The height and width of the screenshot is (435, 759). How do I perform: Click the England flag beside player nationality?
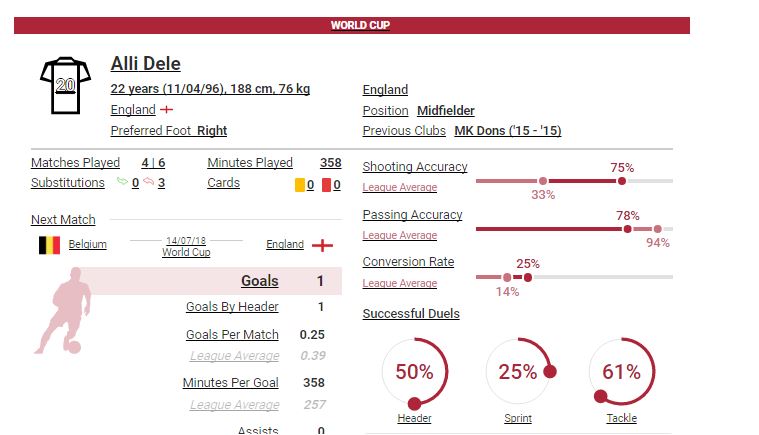point(167,110)
